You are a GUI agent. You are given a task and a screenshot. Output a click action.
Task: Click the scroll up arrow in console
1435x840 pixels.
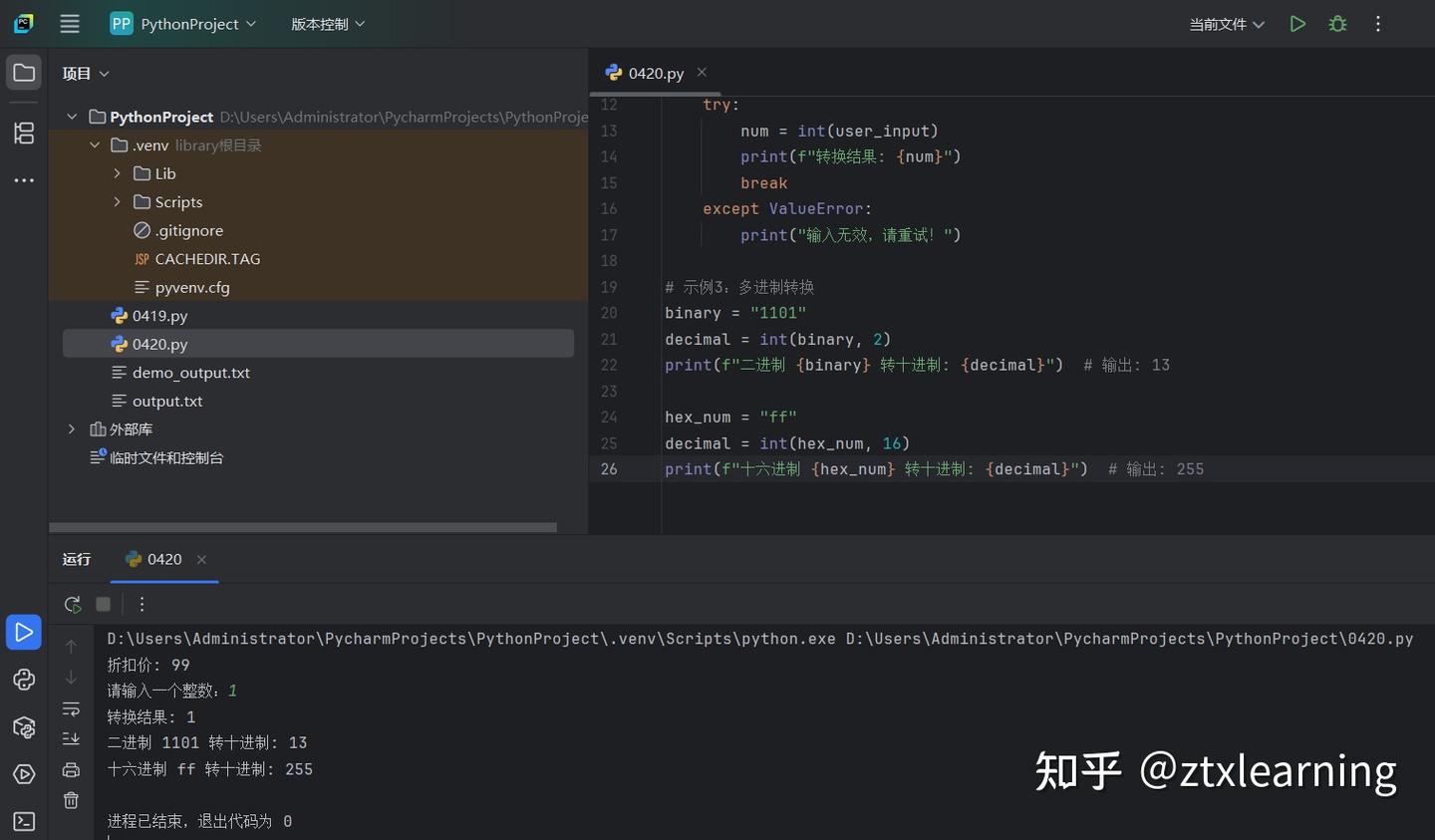pyautogui.click(x=71, y=647)
